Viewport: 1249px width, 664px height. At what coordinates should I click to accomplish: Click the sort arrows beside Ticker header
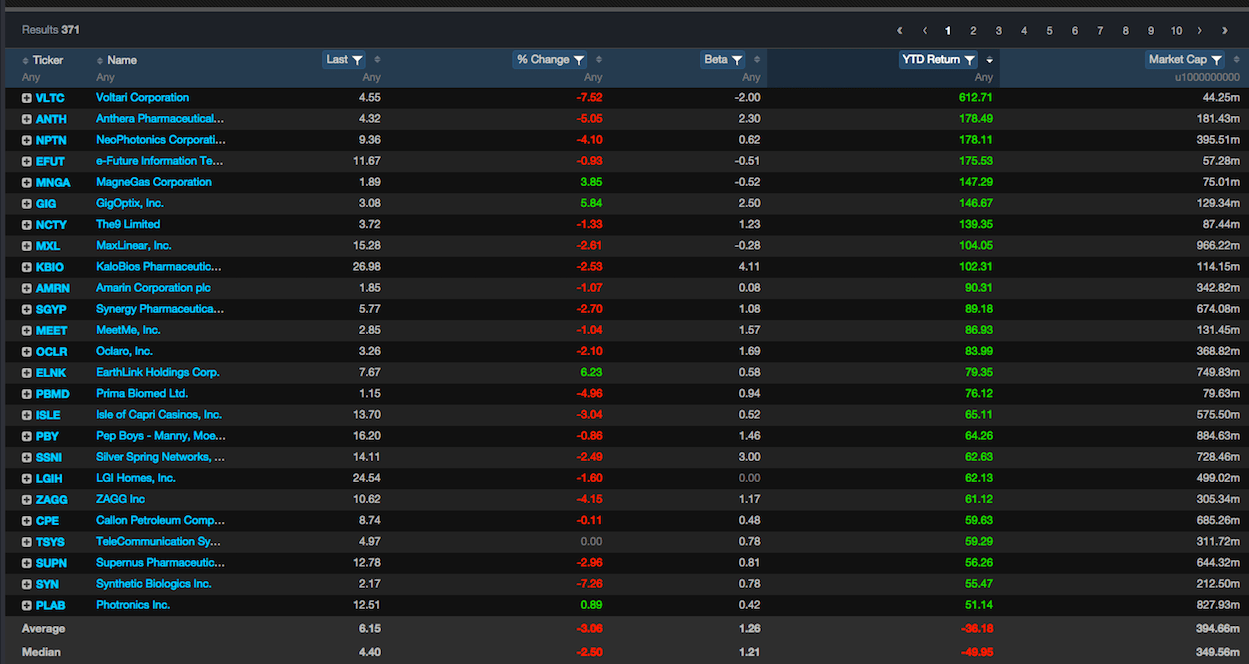[x=26, y=60]
